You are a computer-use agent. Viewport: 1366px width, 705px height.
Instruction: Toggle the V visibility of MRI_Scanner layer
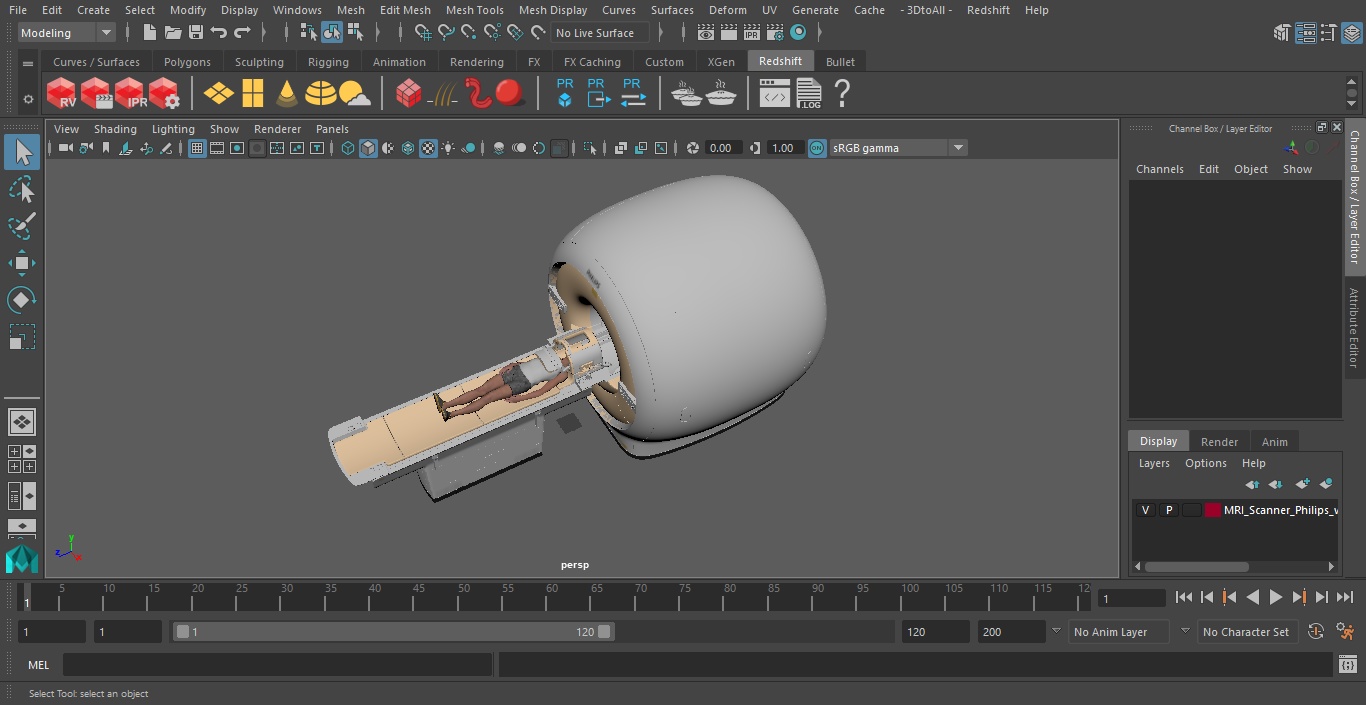1145,510
